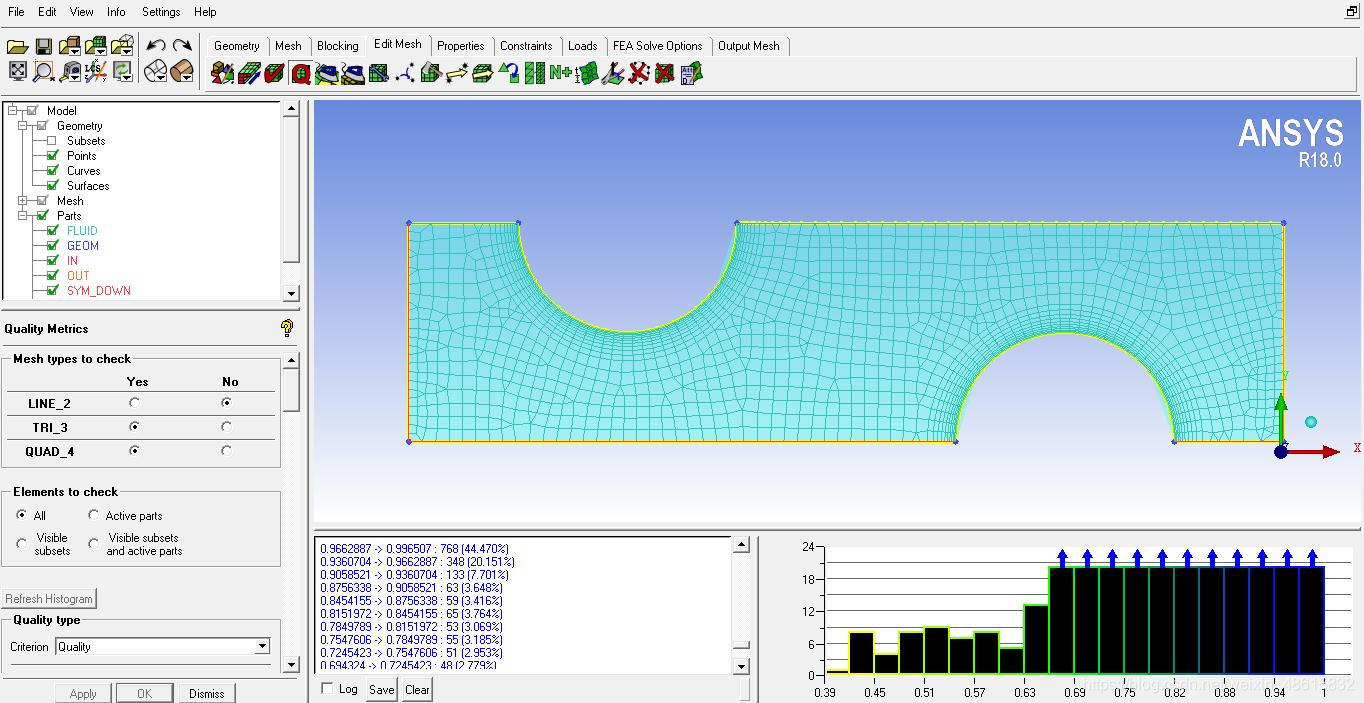
Task: Enable the Log checkbox
Action: (x=327, y=689)
